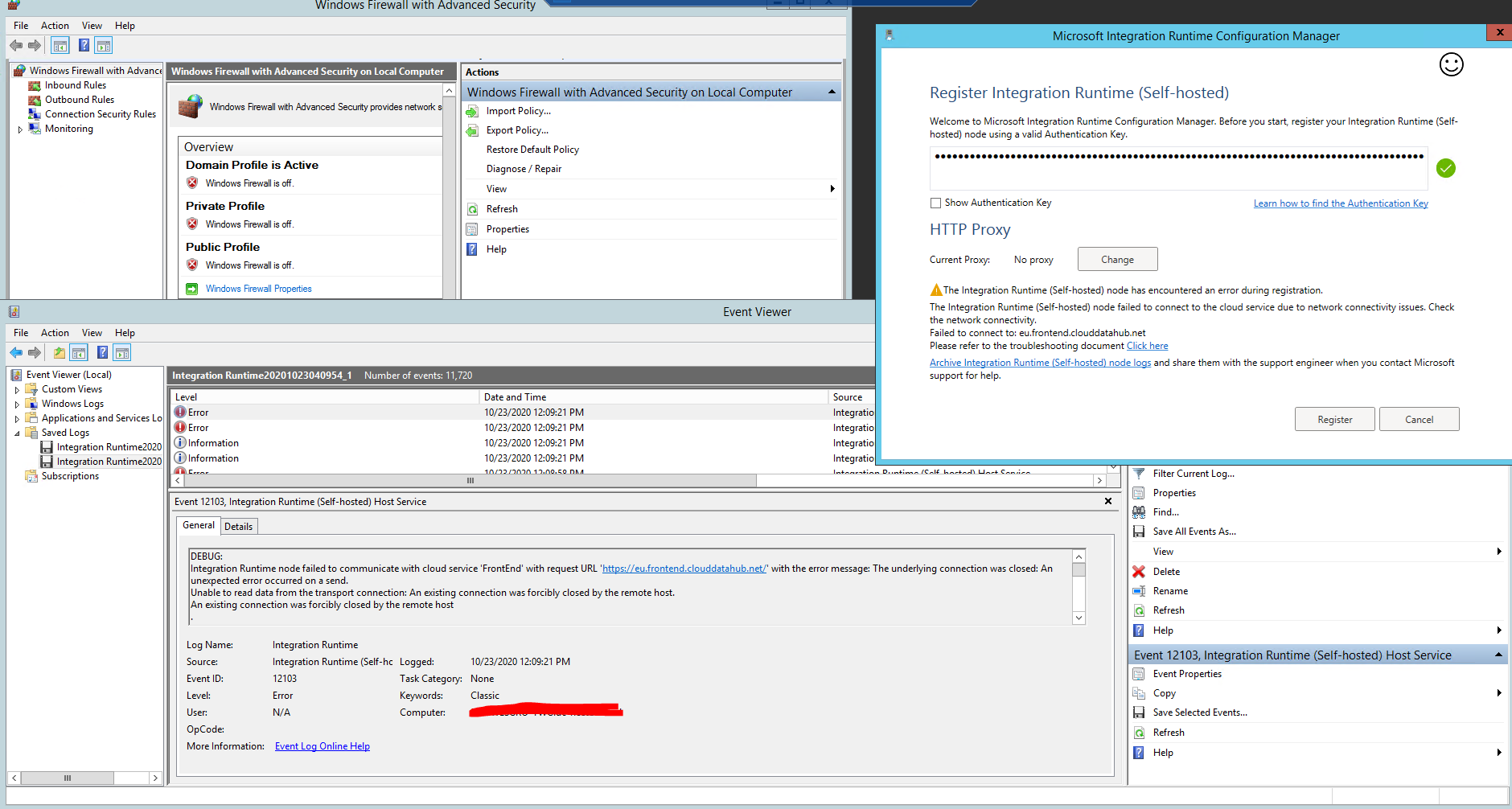Open Find using the binoculars icon

(1139, 512)
